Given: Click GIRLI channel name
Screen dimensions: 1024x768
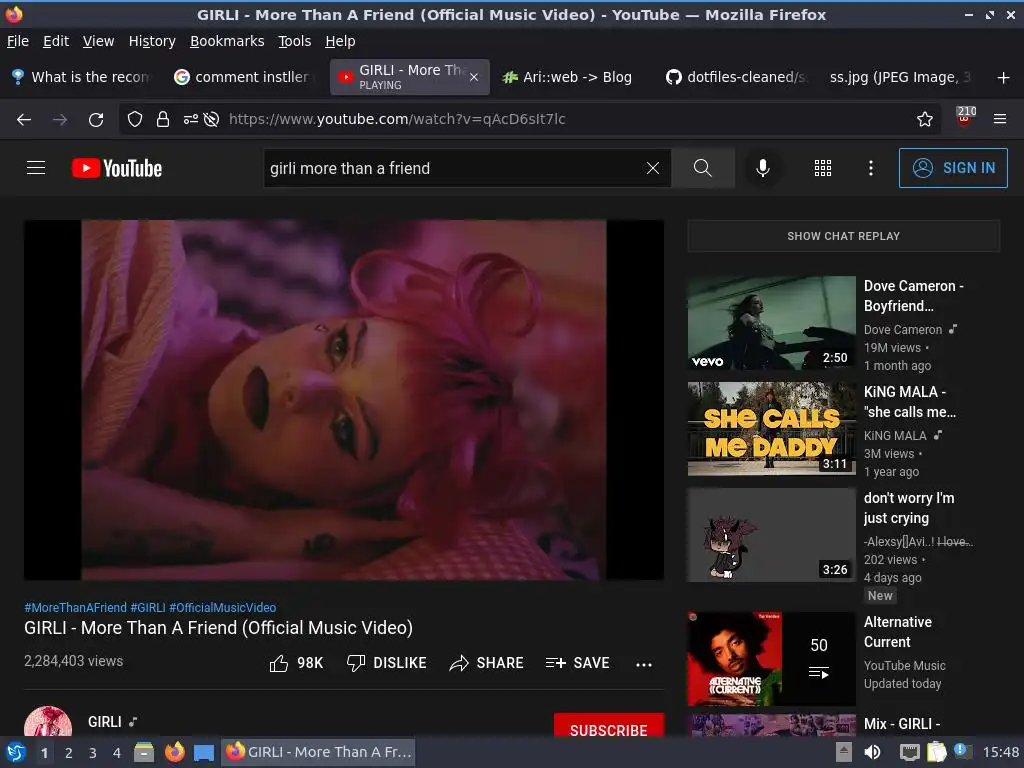Looking at the screenshot, I should click(x=104, y=722).
